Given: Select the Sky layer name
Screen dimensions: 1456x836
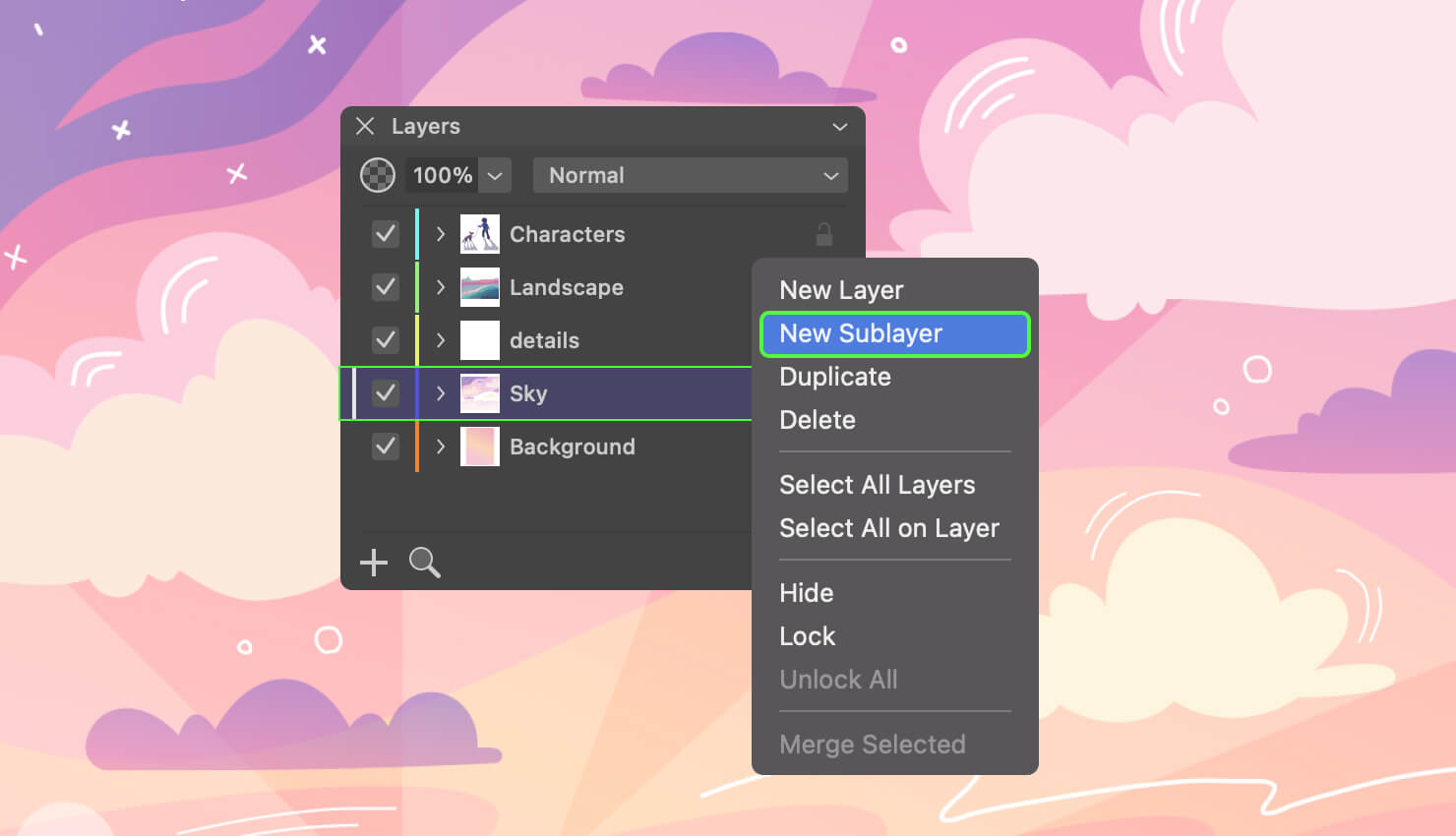Looking at the screenshot, I should (x=528, y=393).
